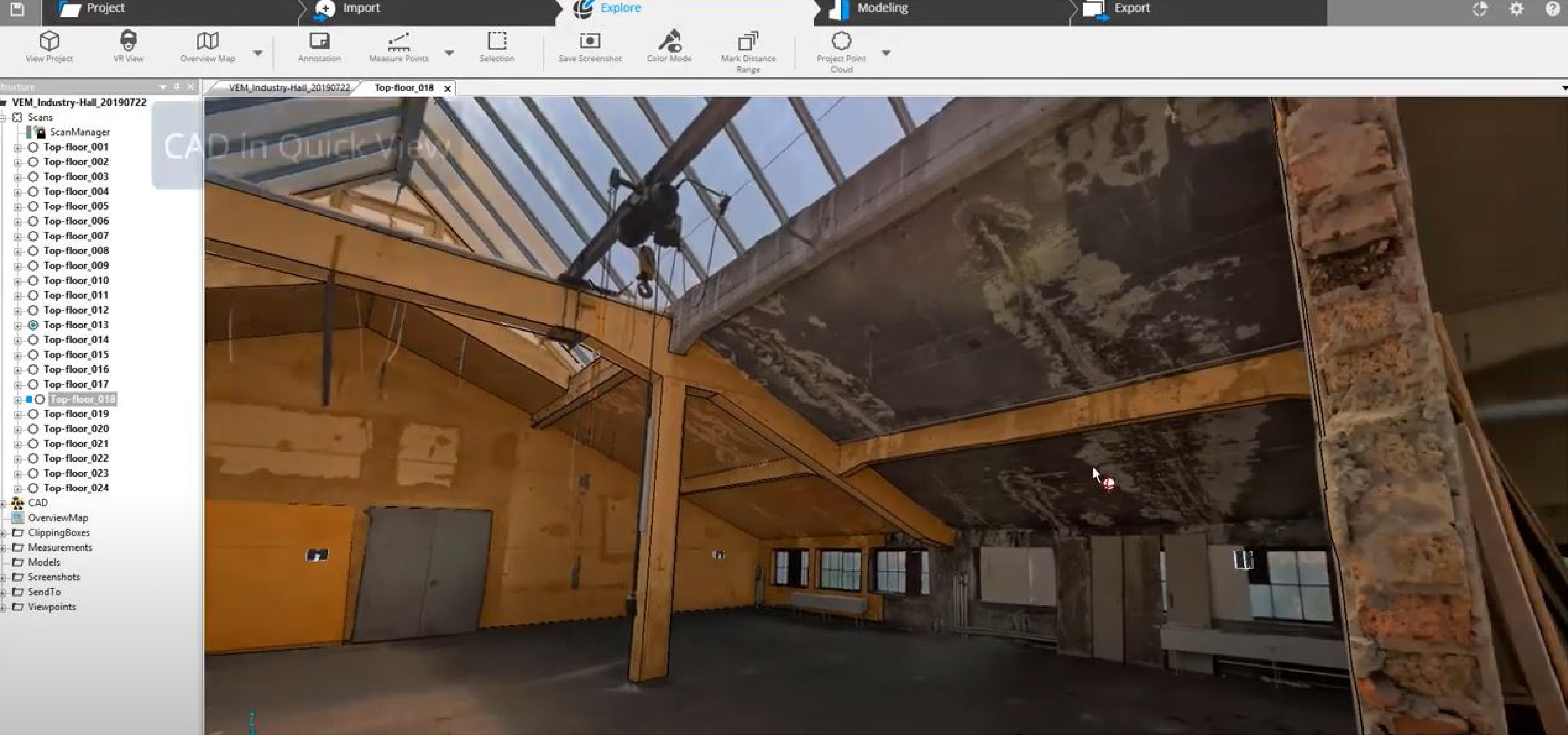
Task: Expand the Top-floor_019 tree node
Action: (18, 415)
